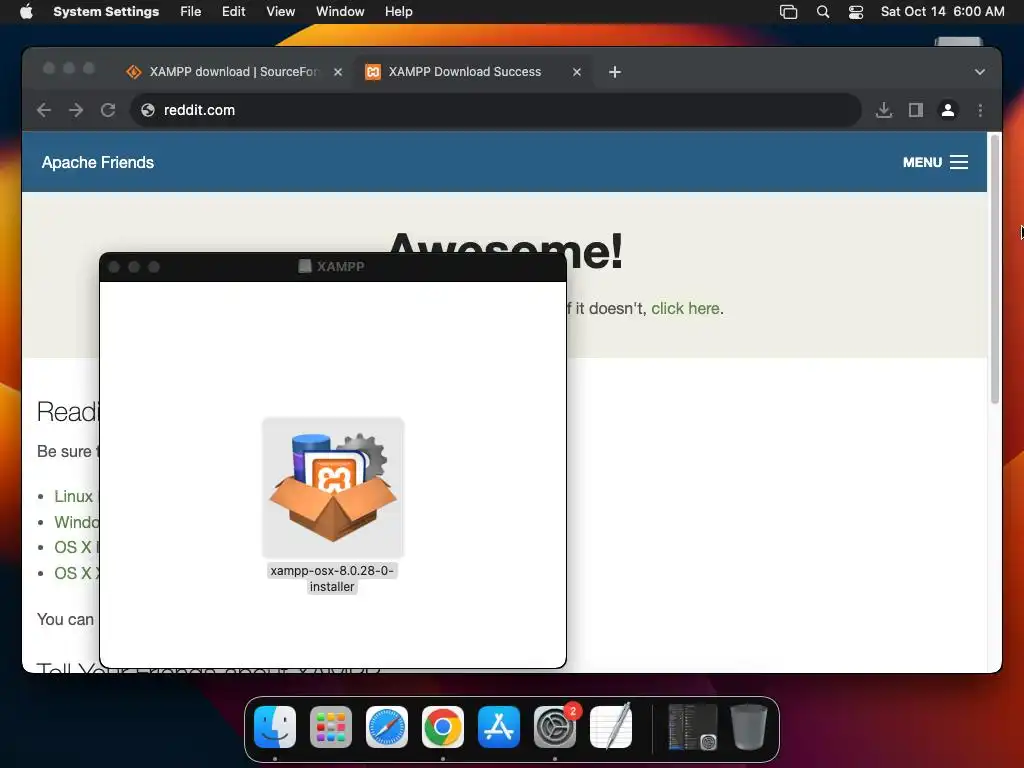
Task: Click the page vertical scrollbar
Action: [x=994, y=269]
